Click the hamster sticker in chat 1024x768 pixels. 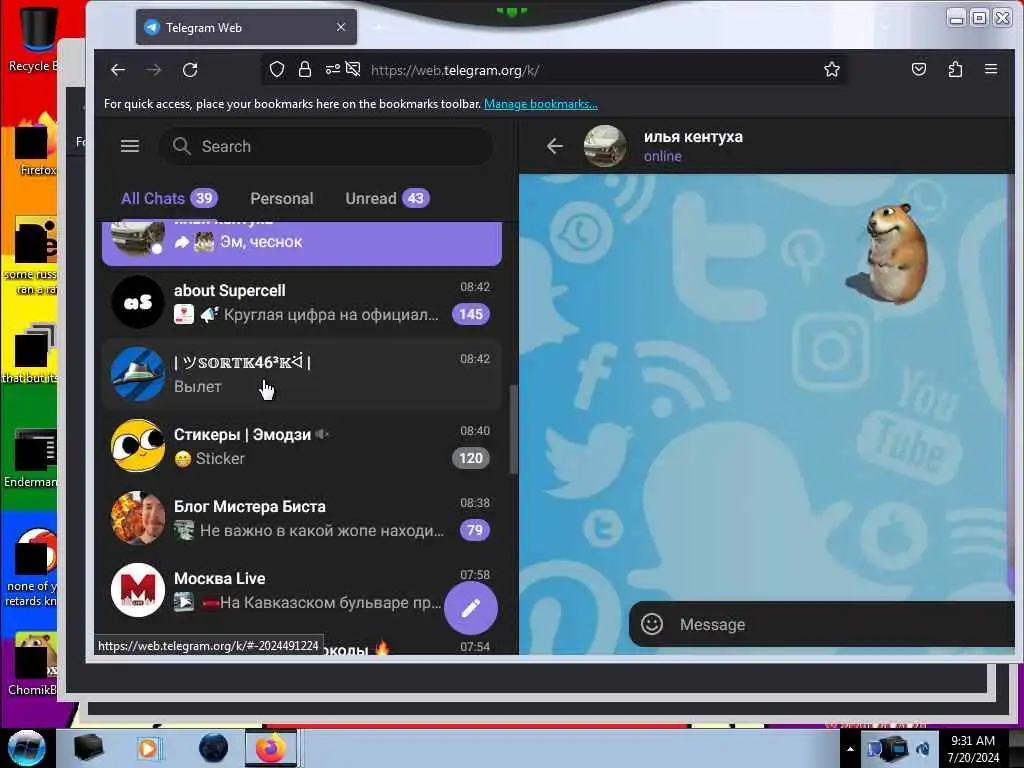tap(889, 253)
